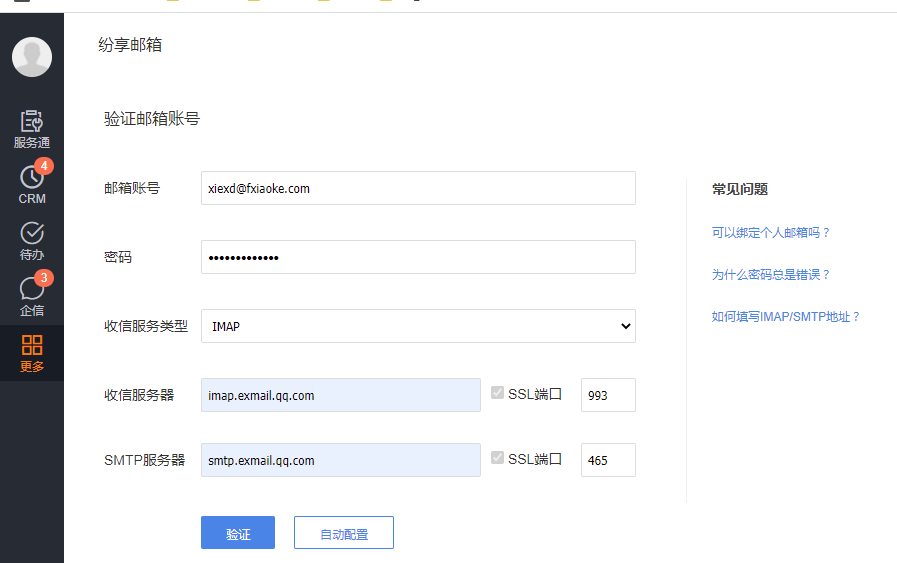Click the 密码 password field
Image resolution: width=897 pixels, height=563 pixels.
(418, 257)
